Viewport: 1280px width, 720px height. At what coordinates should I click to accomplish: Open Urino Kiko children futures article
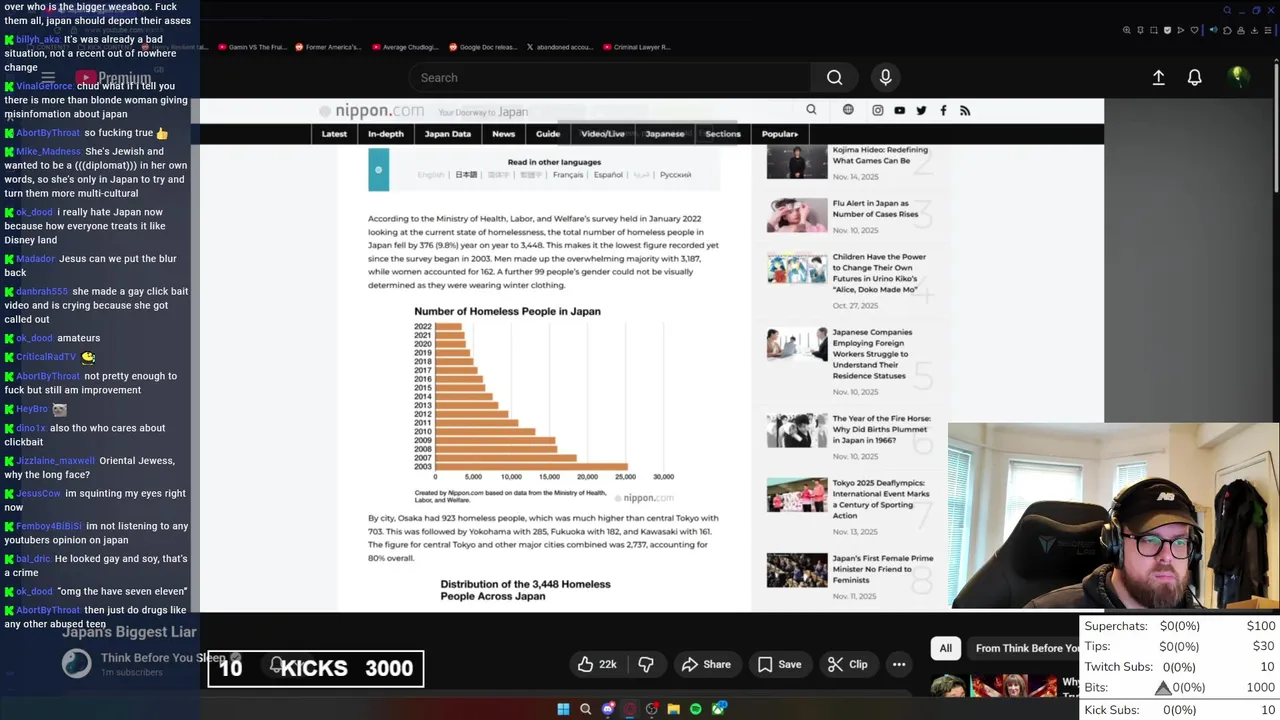pos(879,273)
